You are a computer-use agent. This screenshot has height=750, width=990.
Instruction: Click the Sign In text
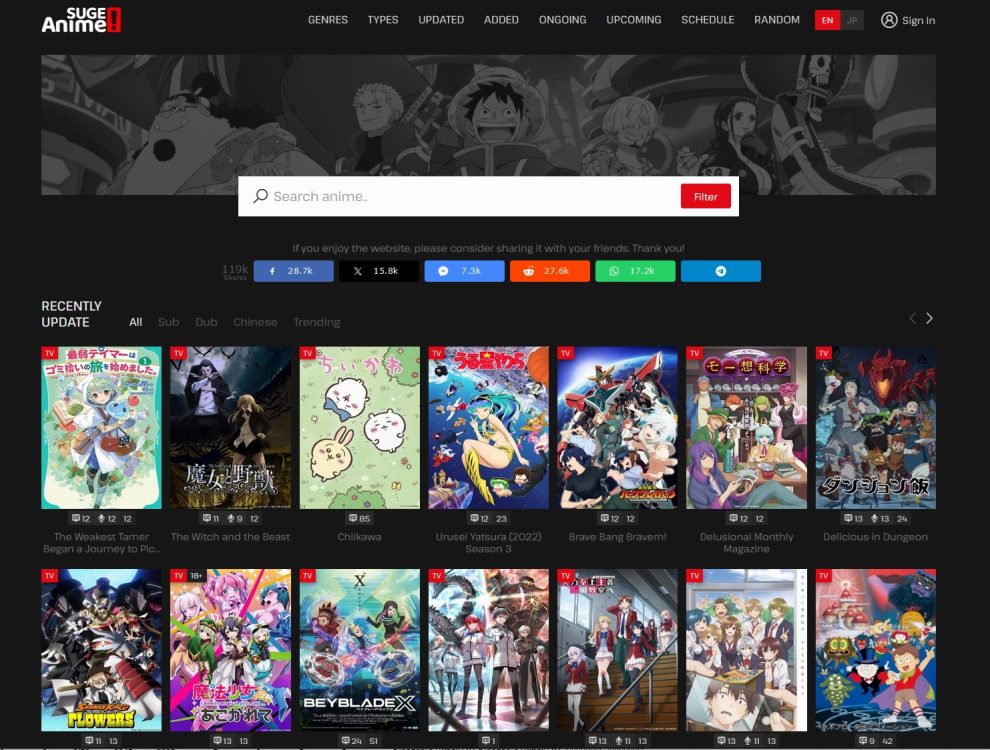(x=918, y=20)
